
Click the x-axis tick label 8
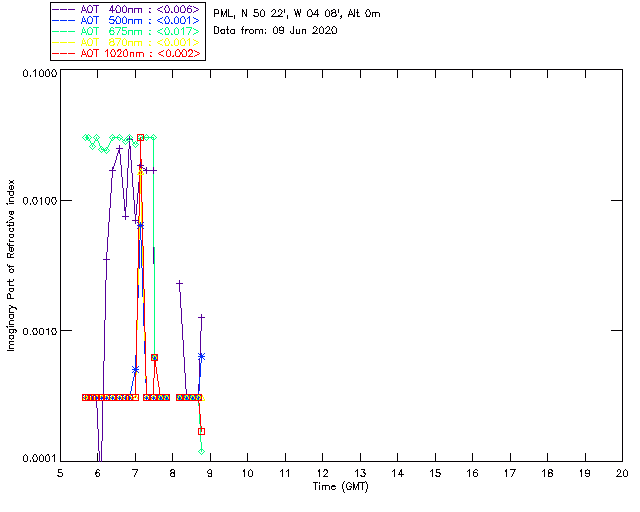pyautogui.click(x=173, y=473)
